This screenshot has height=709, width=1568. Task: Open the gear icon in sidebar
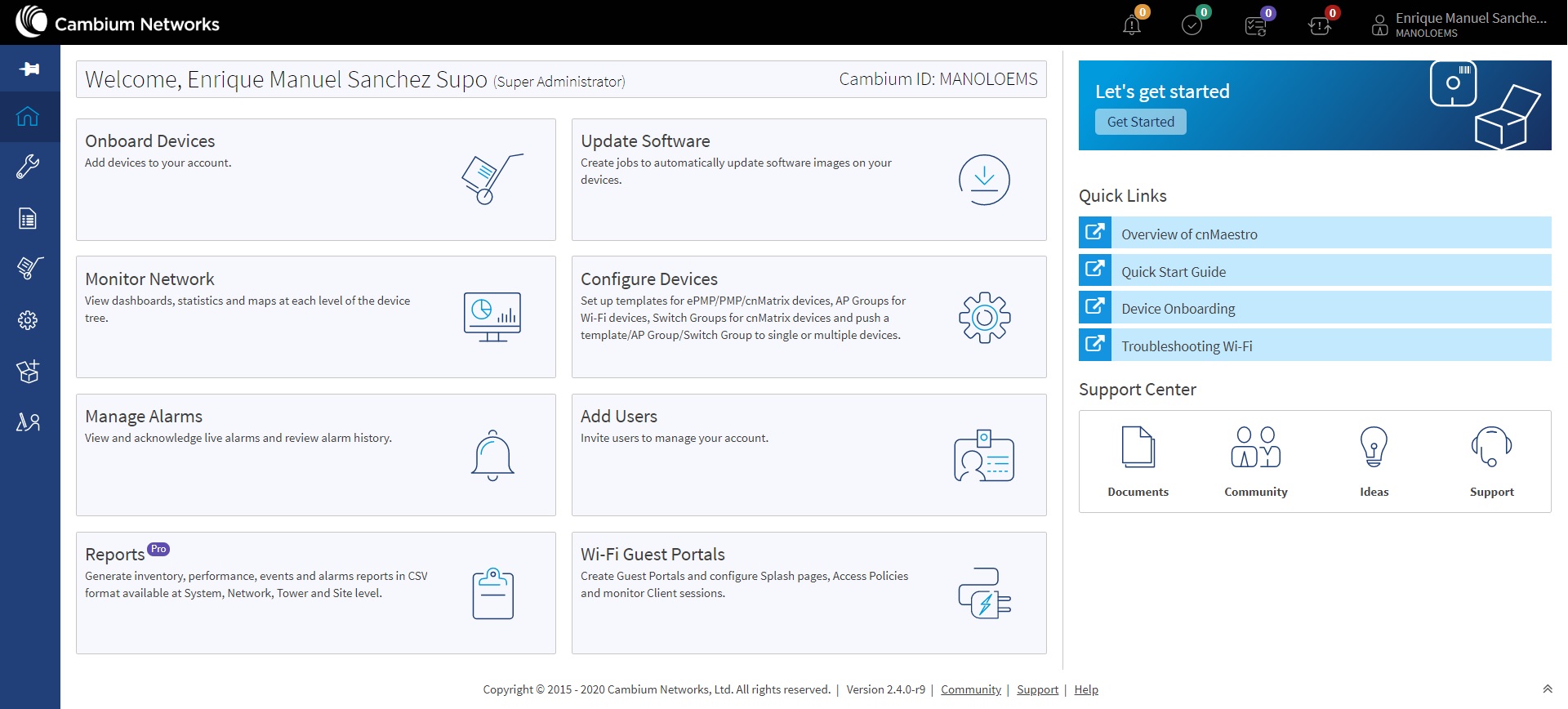click(28, 320)
